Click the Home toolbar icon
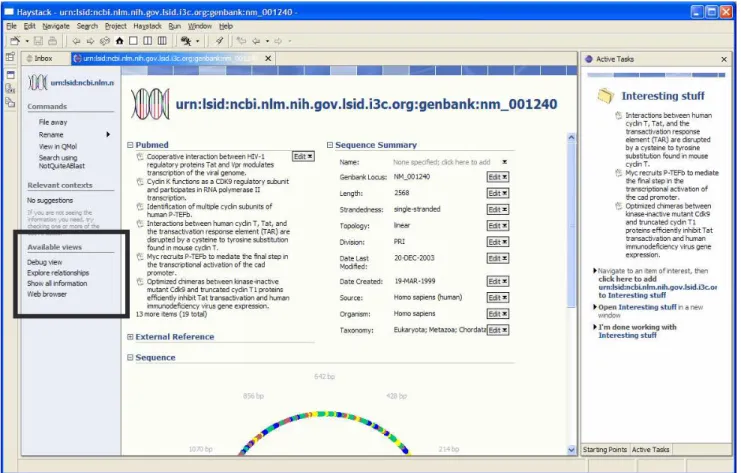Image resolution: width=741 pixels, height=473 pixels. (120, 41)
